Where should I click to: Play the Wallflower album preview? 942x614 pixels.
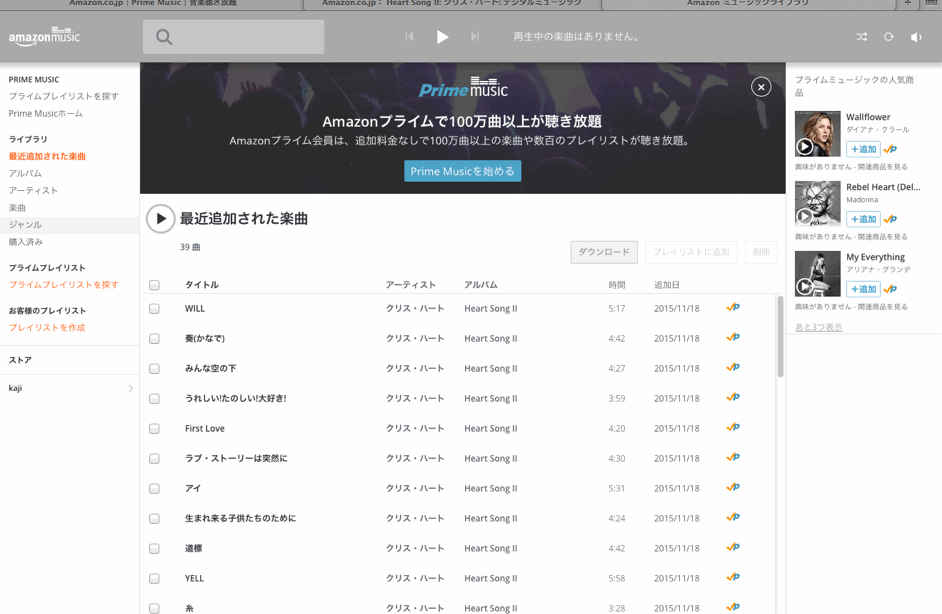click(804, 146)
